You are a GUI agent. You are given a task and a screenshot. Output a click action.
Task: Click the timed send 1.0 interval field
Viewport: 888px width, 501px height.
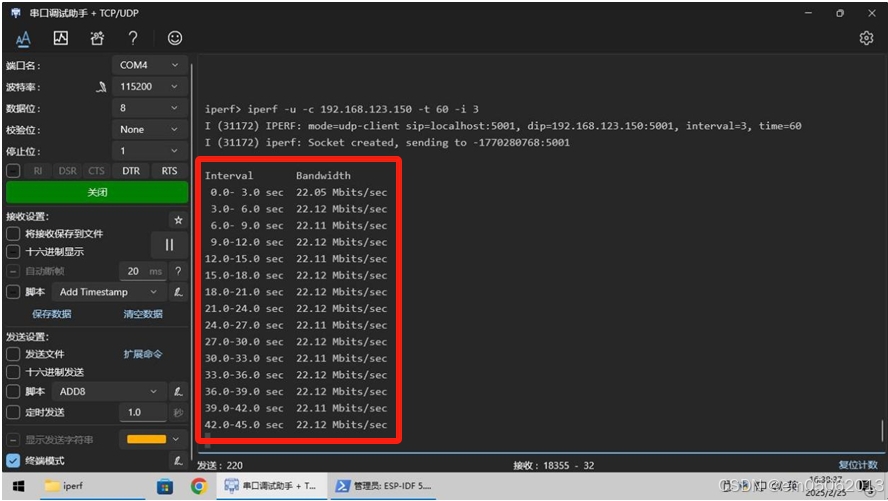point(143,412)
